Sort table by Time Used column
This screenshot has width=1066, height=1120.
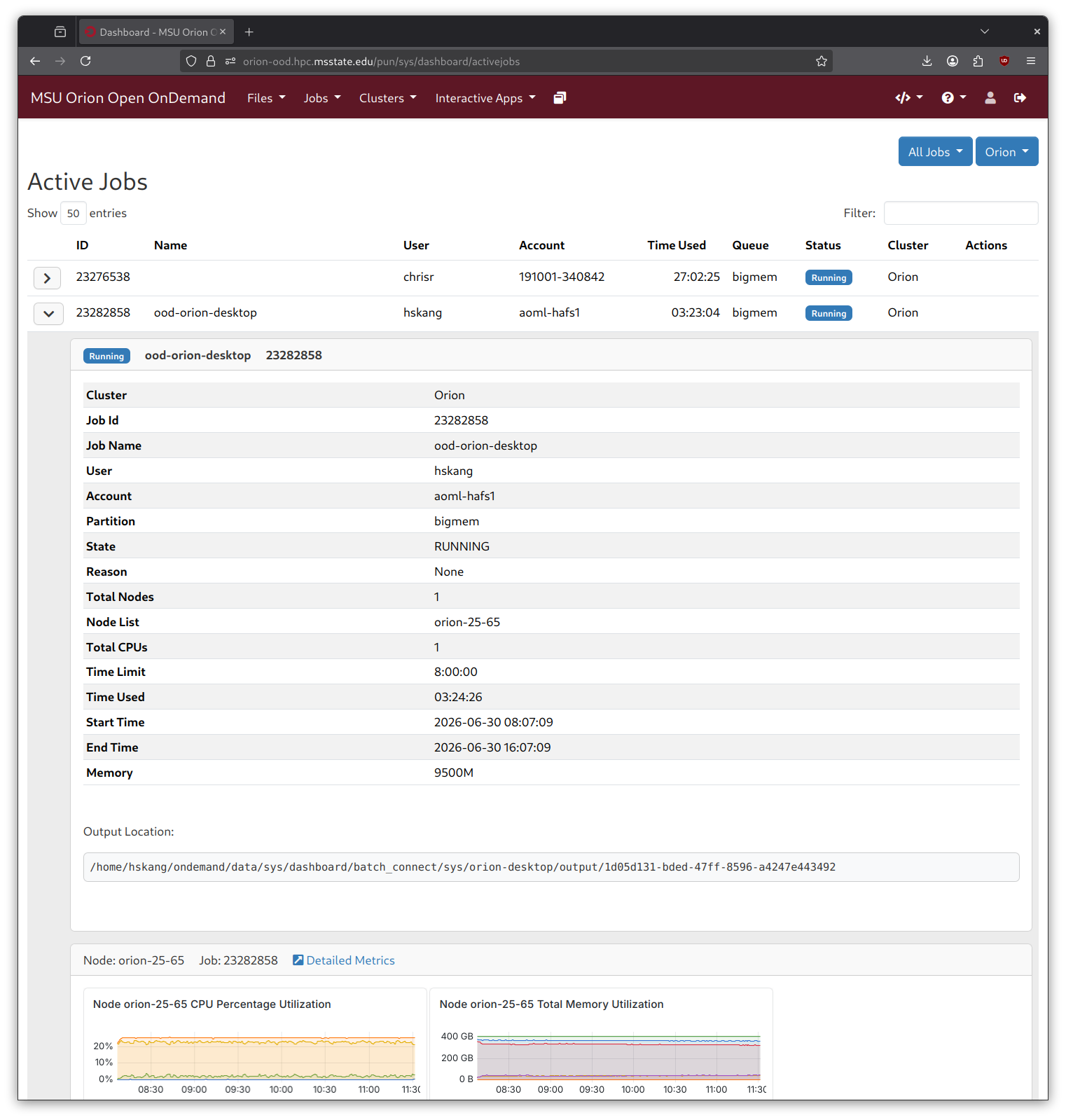677,245
